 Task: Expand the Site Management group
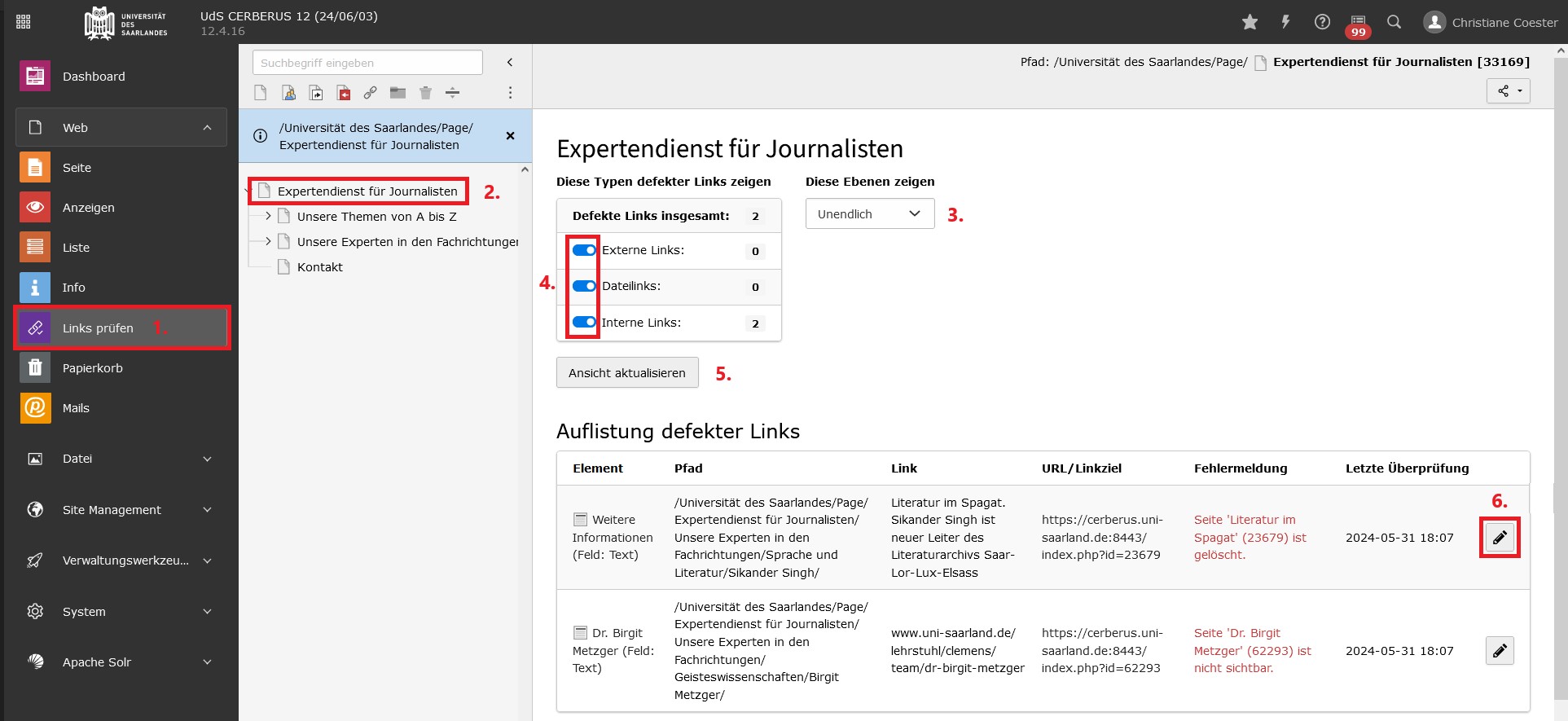[121, 510]
